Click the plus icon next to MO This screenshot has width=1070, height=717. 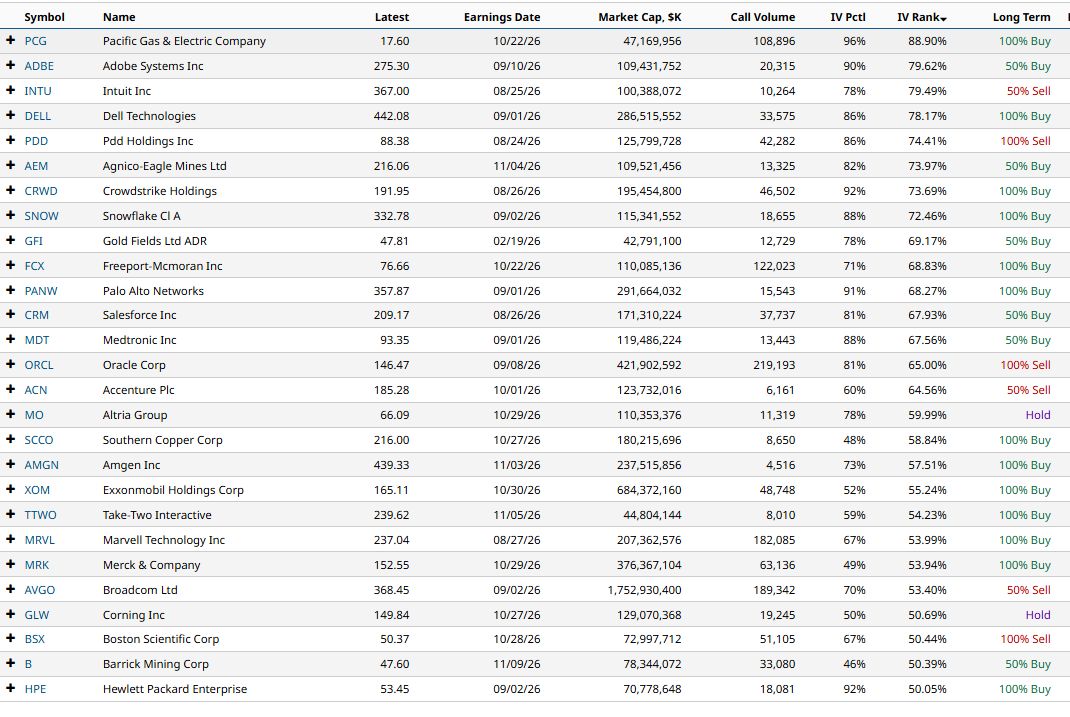pyautogui.click(x=10, y=414)
